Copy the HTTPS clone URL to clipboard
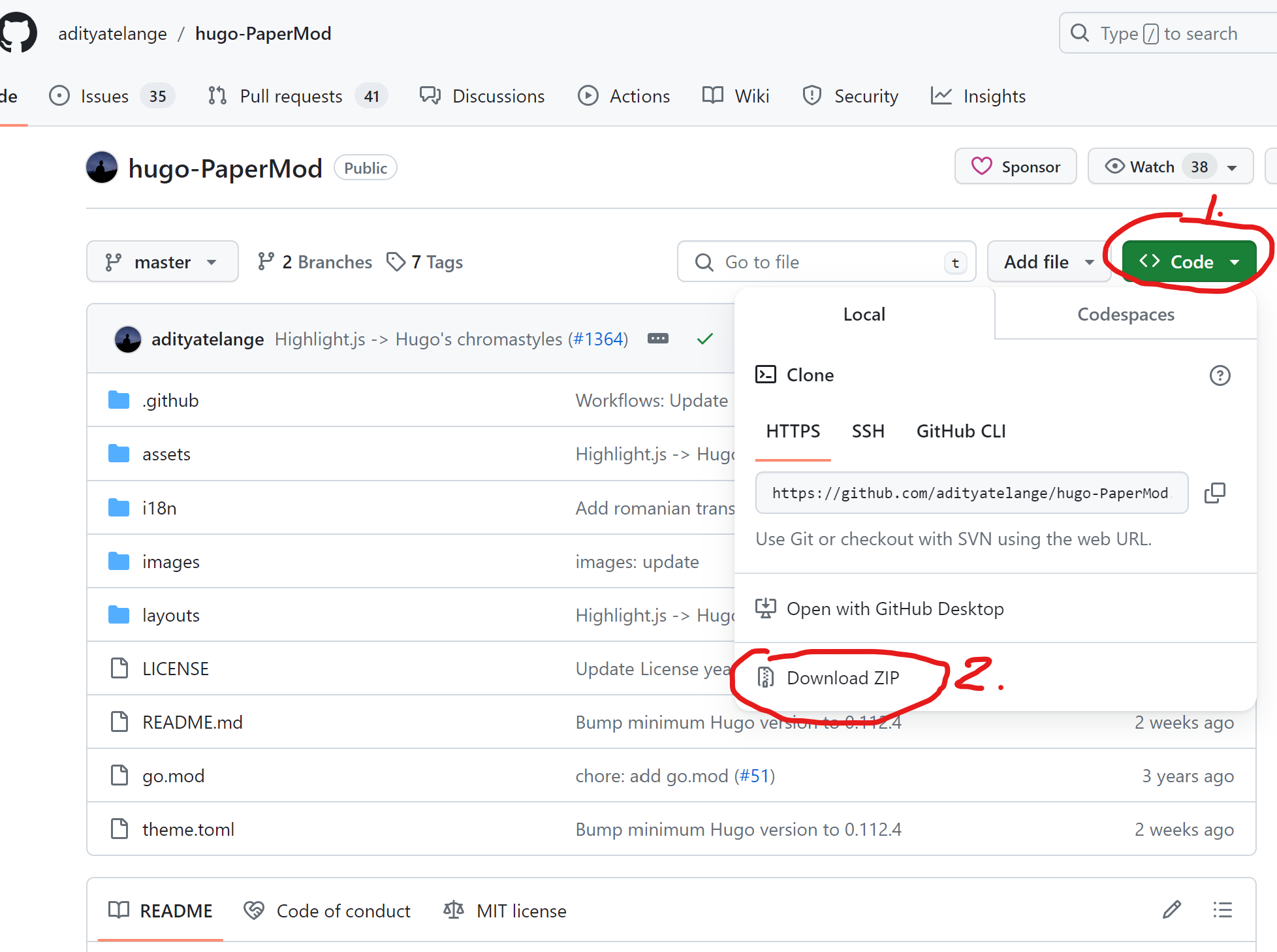Image resolution: width=1277 pixels, height=952 pixels. 1214,493
